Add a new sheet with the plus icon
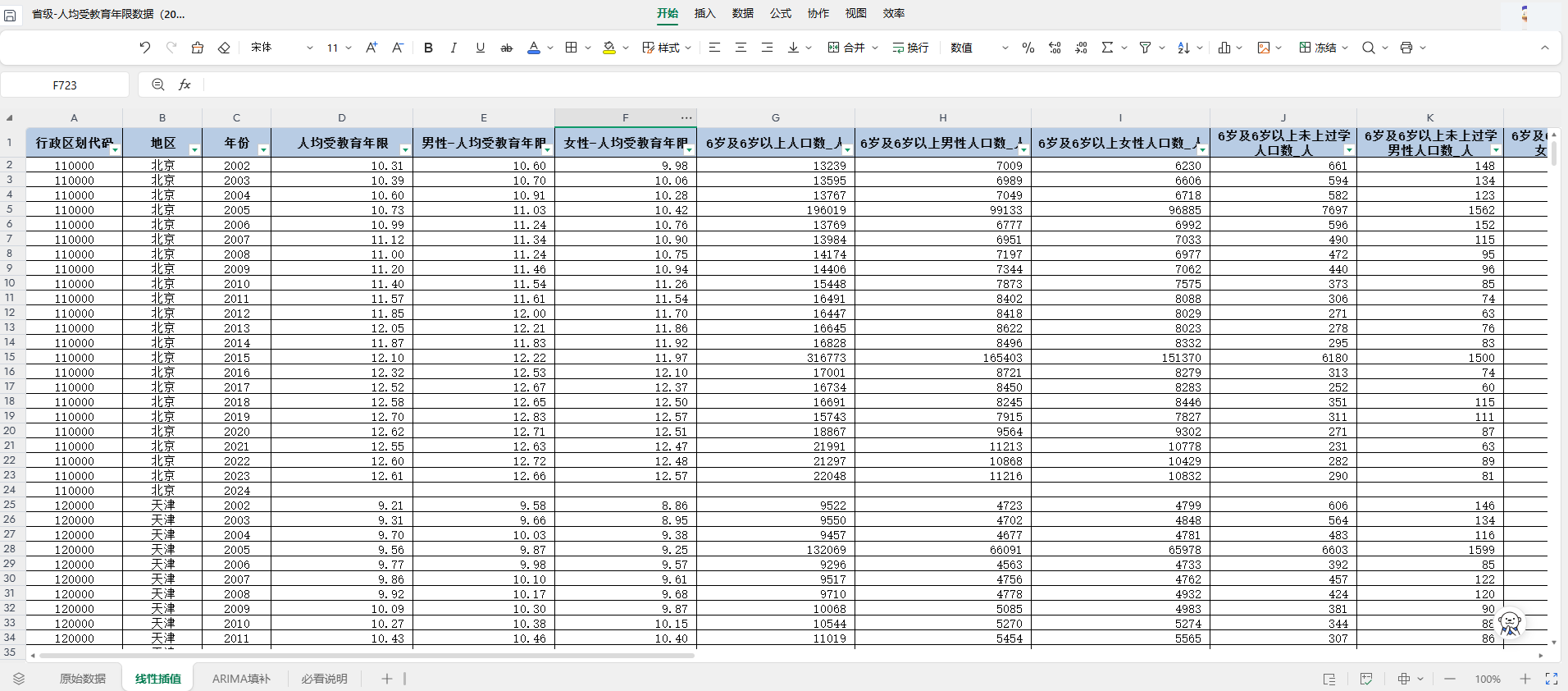This screenshot has width=1568, height=691. (x=387, y=679)
